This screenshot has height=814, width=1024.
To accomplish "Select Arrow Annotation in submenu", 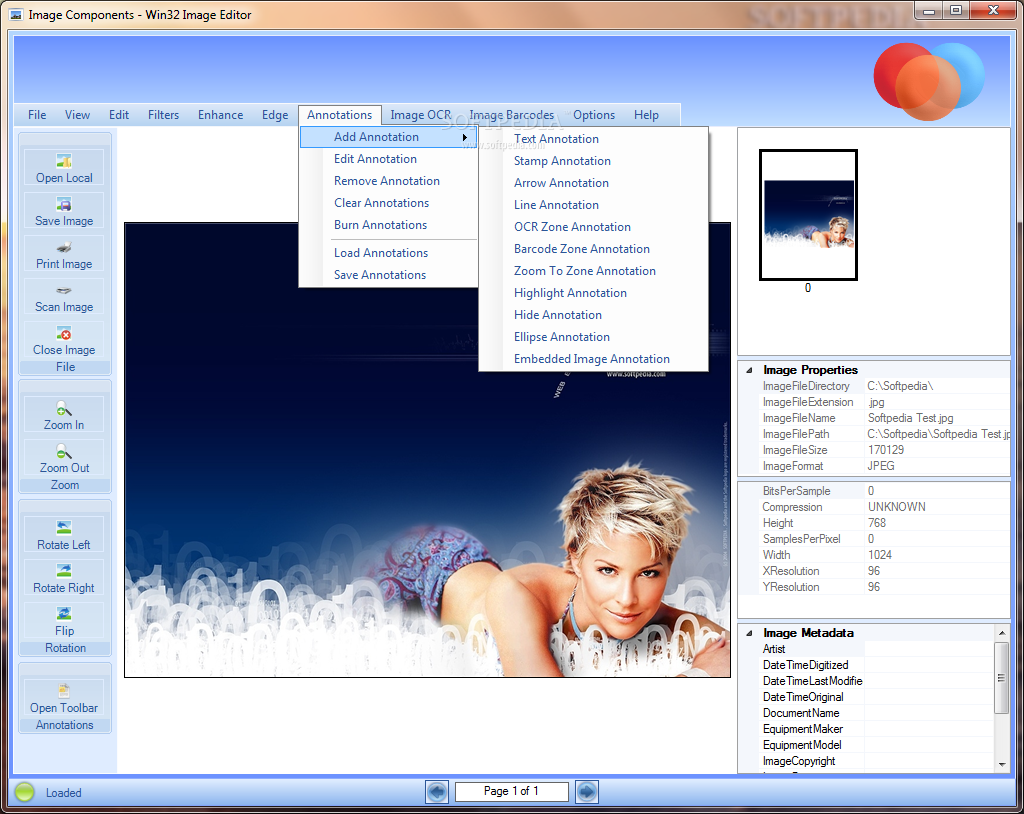I will 593,183.
